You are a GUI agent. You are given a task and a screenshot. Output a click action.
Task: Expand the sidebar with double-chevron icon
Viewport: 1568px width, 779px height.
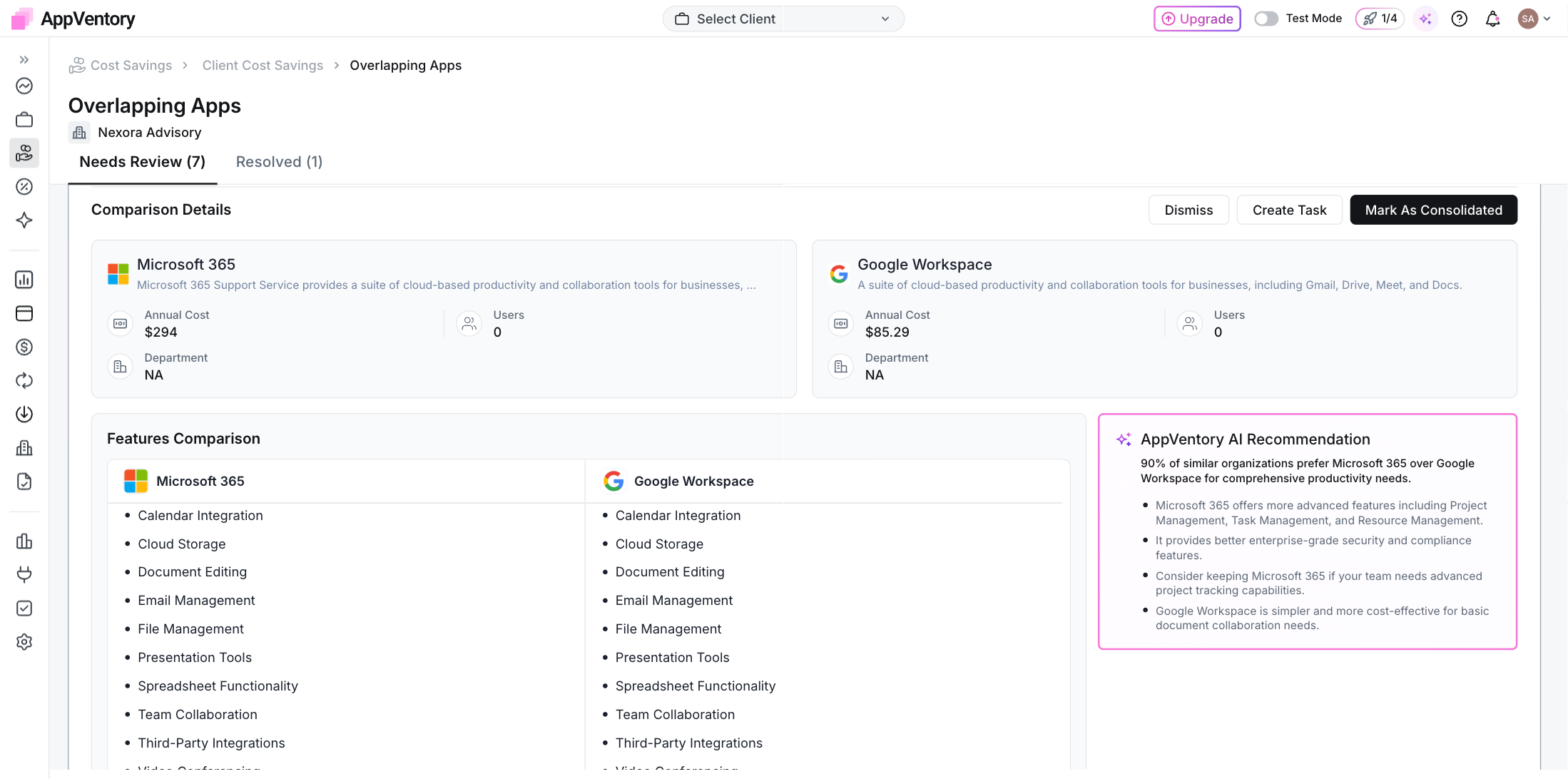[x=24, y=60]
